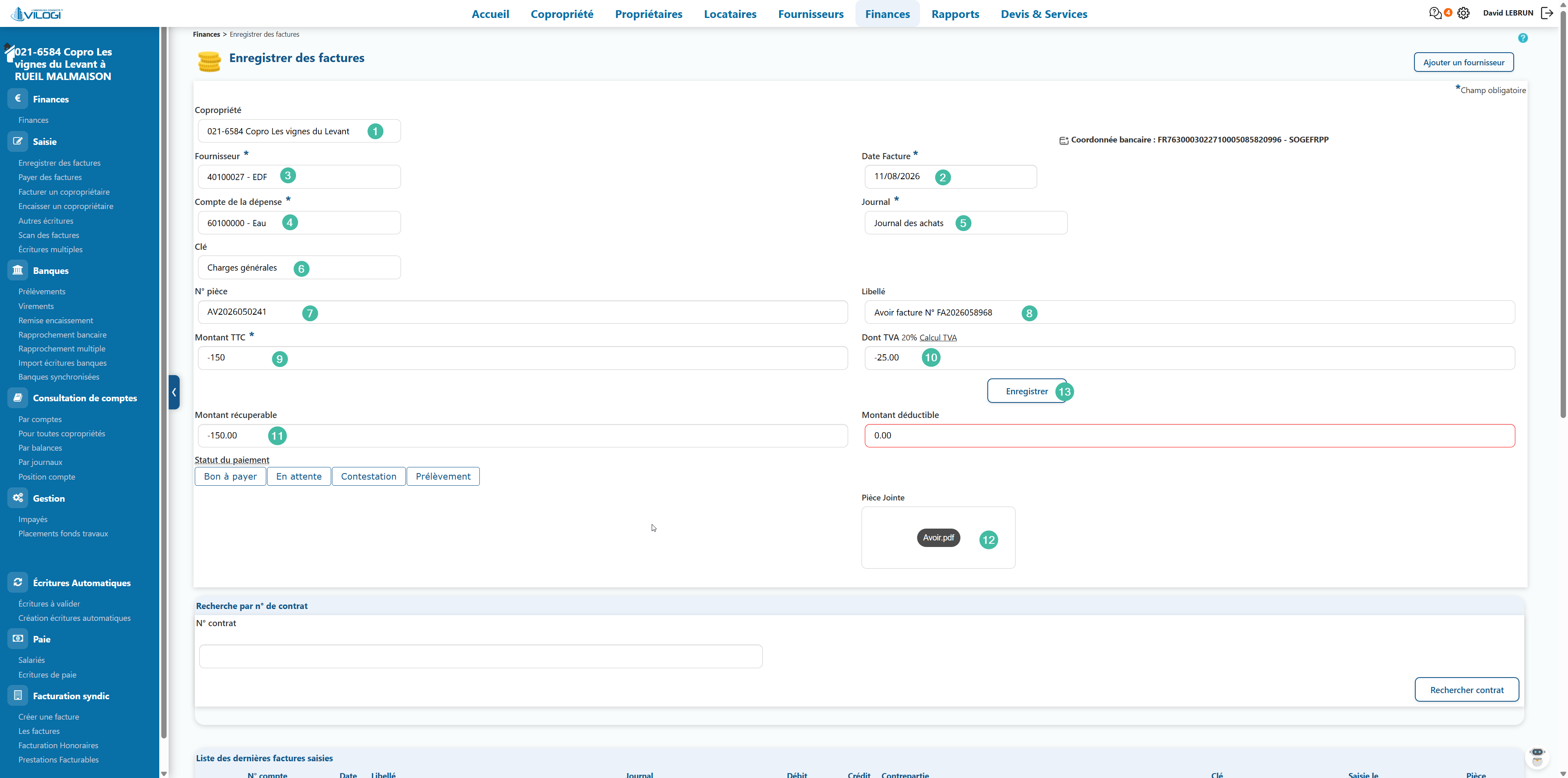Click the Gestion gears sidebar icon
This screenshot has width=1568, height=778.
pyautogui.click(x=18, y=498)
